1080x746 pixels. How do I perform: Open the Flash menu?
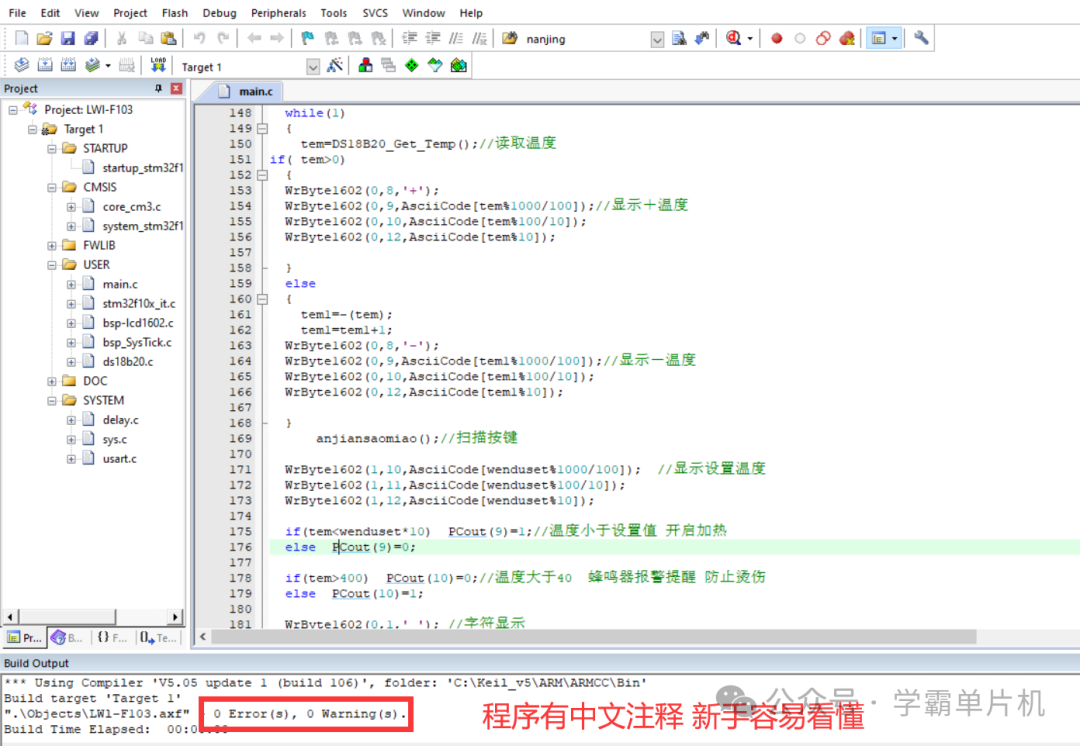click(175, 12)
